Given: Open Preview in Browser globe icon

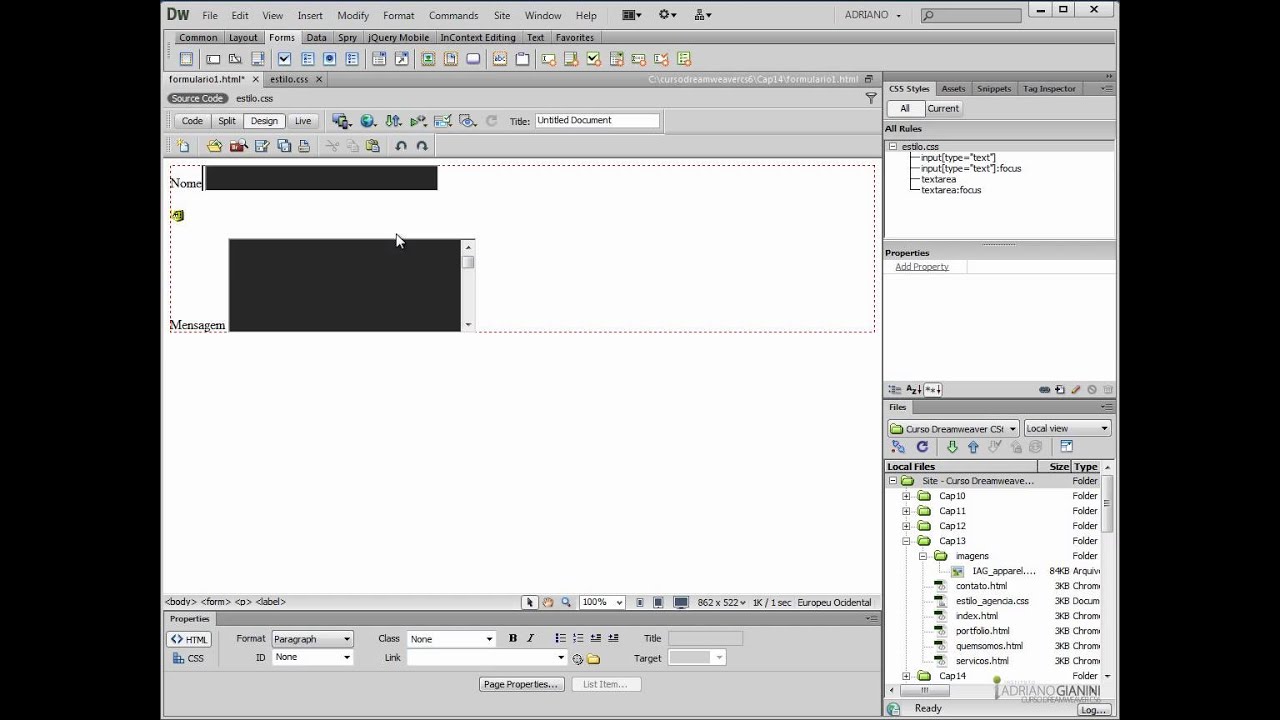Looking at the screenshot, I should pos(368,121).
